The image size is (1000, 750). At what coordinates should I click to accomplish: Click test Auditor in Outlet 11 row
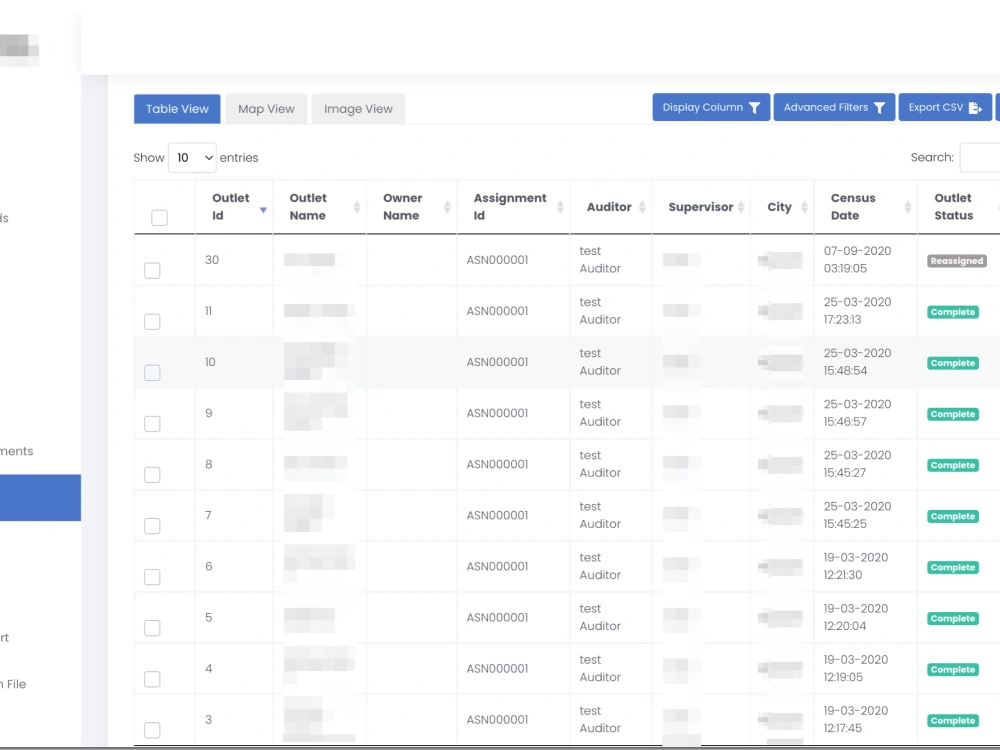click(x=600, y=311)
